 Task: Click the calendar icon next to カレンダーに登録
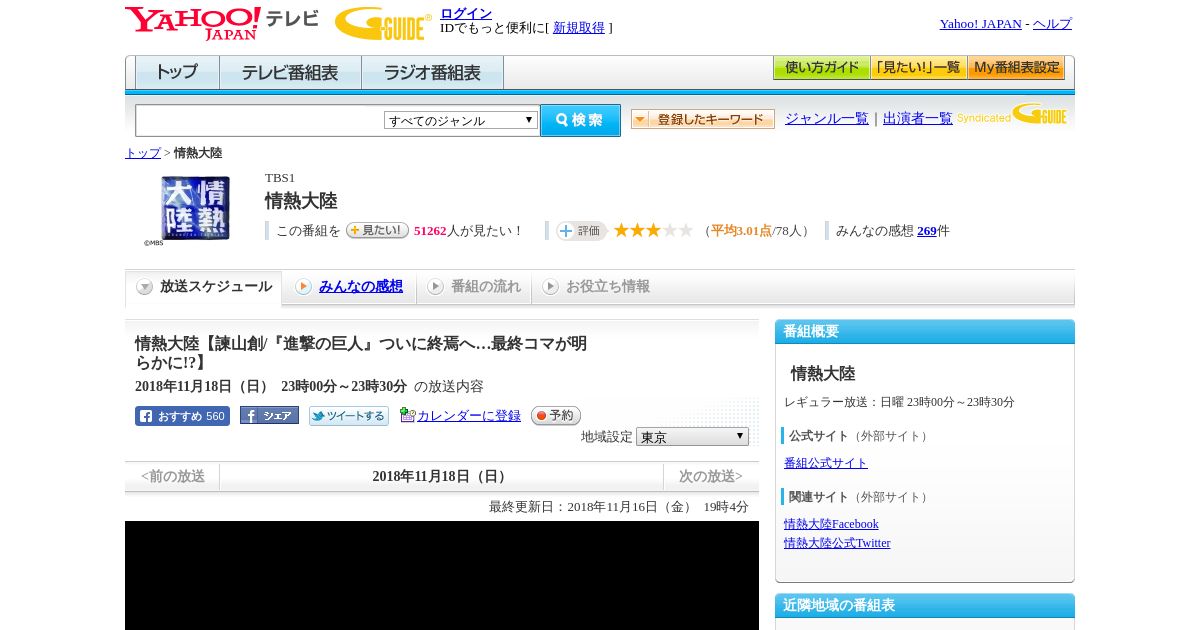pos(407,415)
